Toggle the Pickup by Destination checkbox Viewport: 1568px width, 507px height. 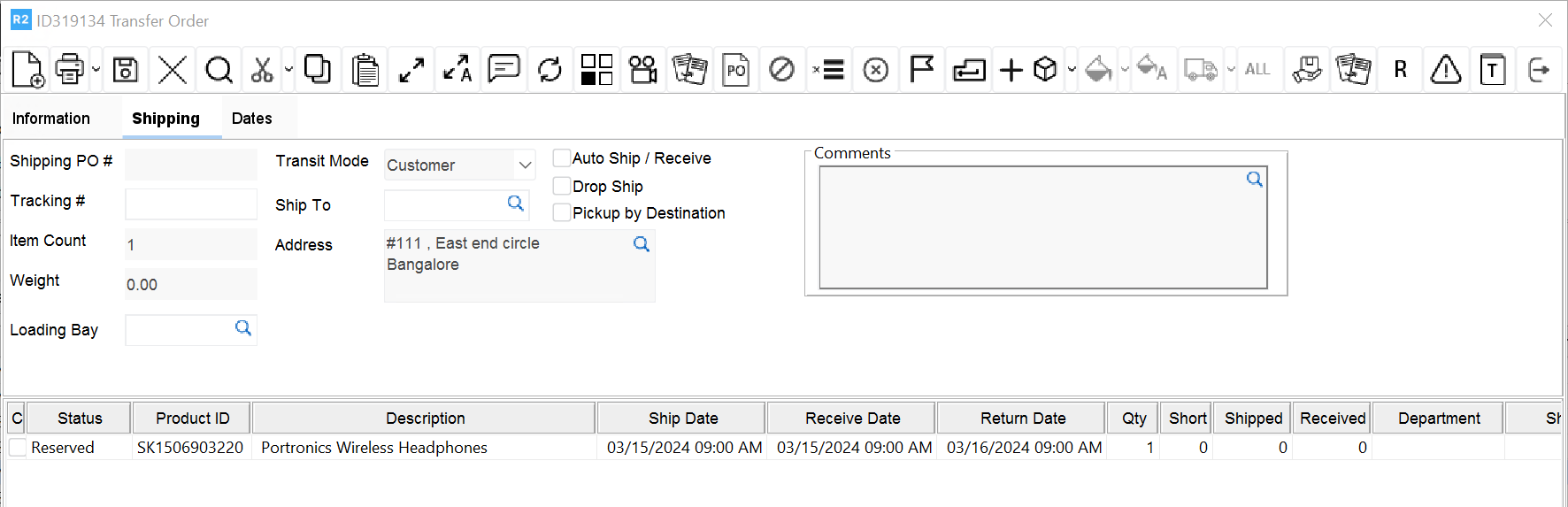561,213
